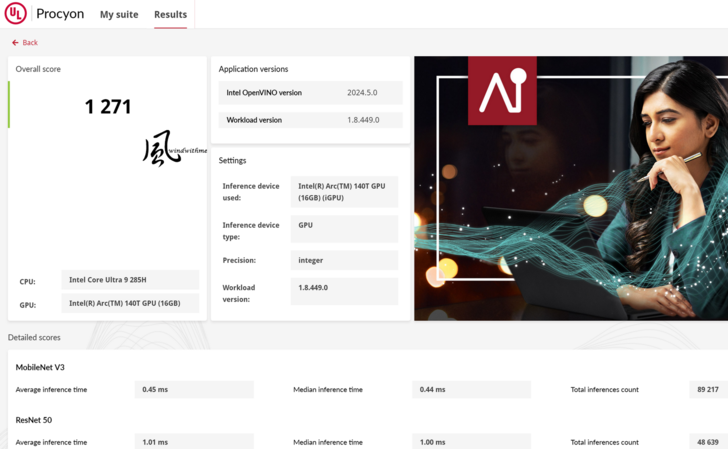Select MobileNet V3 average inference time 0.45 ms
The height and width of the screenshot is (449, 728).
(x=194, y=389)
